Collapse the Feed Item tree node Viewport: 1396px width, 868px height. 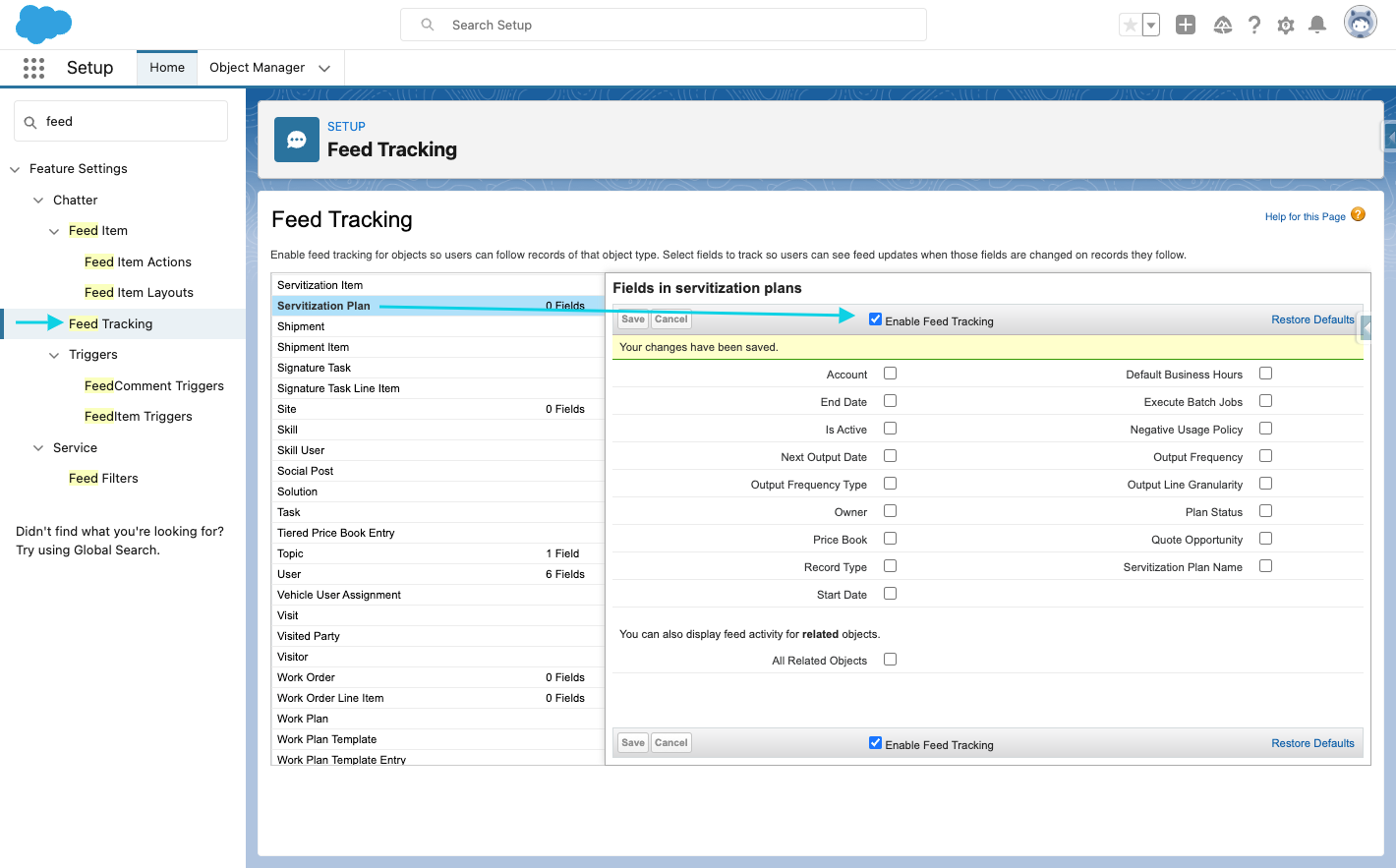54,231
